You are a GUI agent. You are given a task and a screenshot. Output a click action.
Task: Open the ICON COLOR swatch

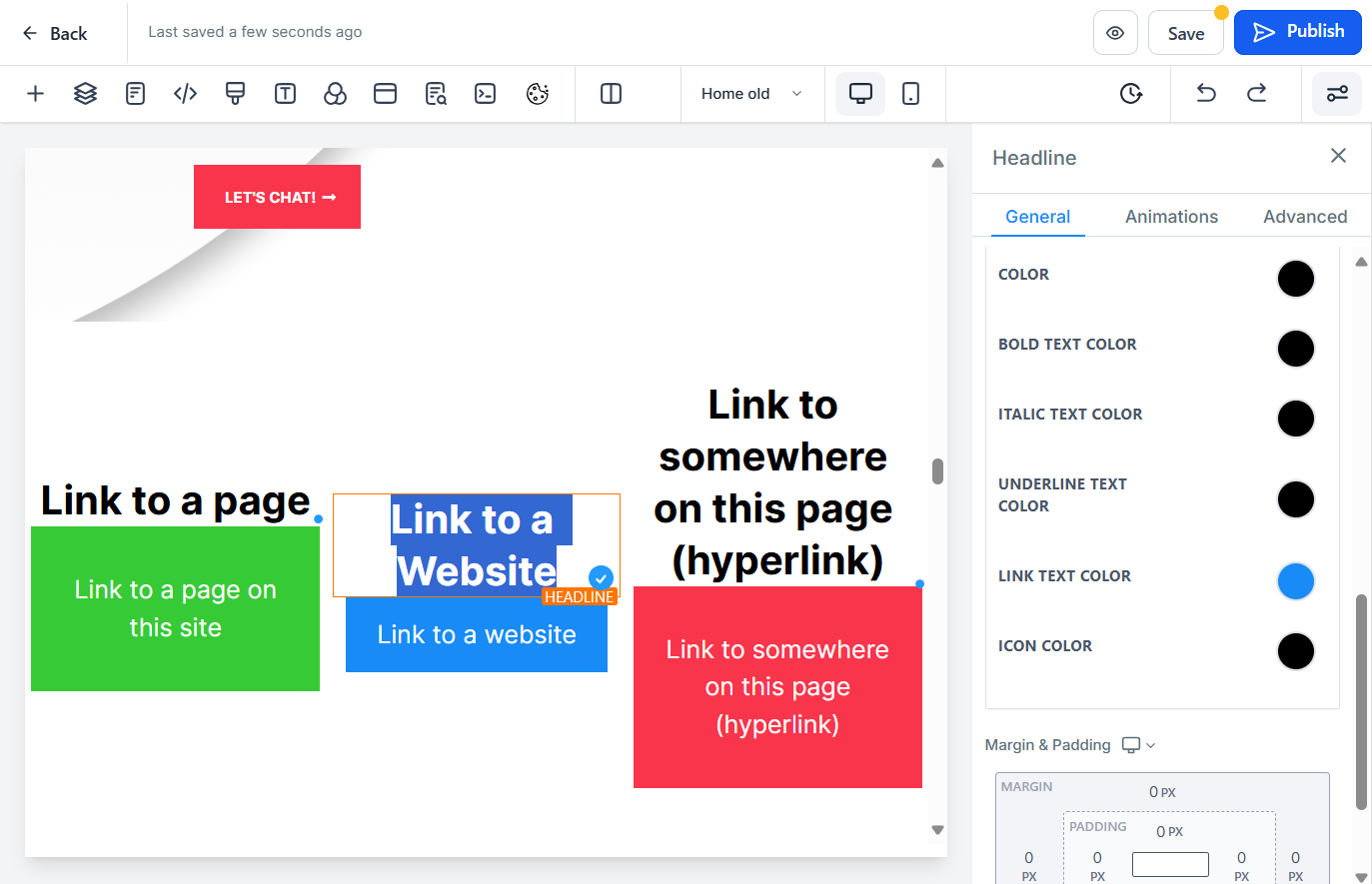point(1296,651)
